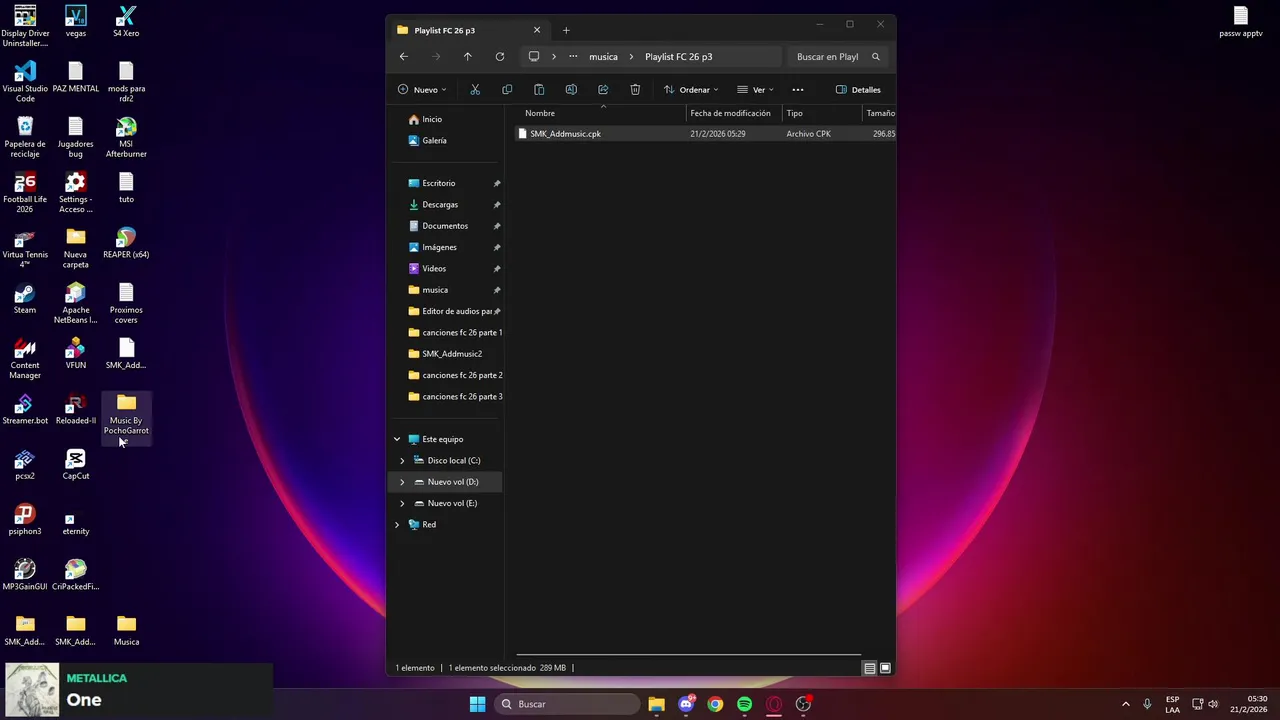
Task: Select the Streamer.bot desktop icon
Action: coord(25,409)
